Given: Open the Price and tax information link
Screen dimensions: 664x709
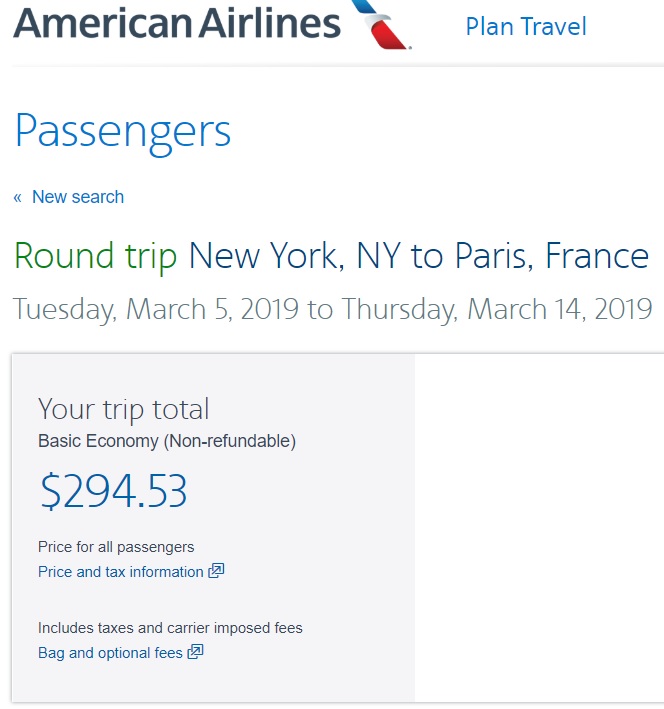Looking at the screenshot, I should 120,572.
